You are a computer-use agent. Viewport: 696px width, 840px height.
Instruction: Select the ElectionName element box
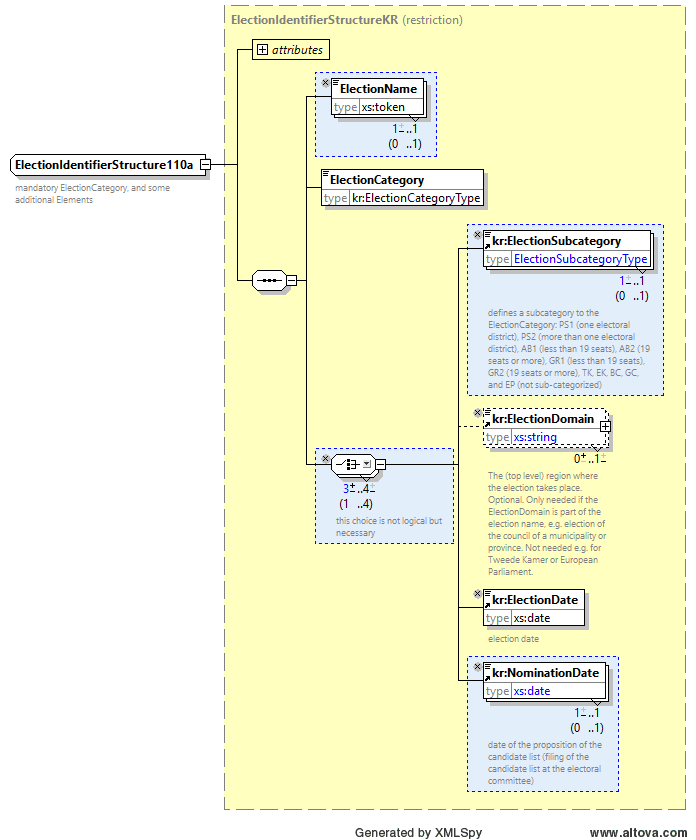tap(378, 98)
